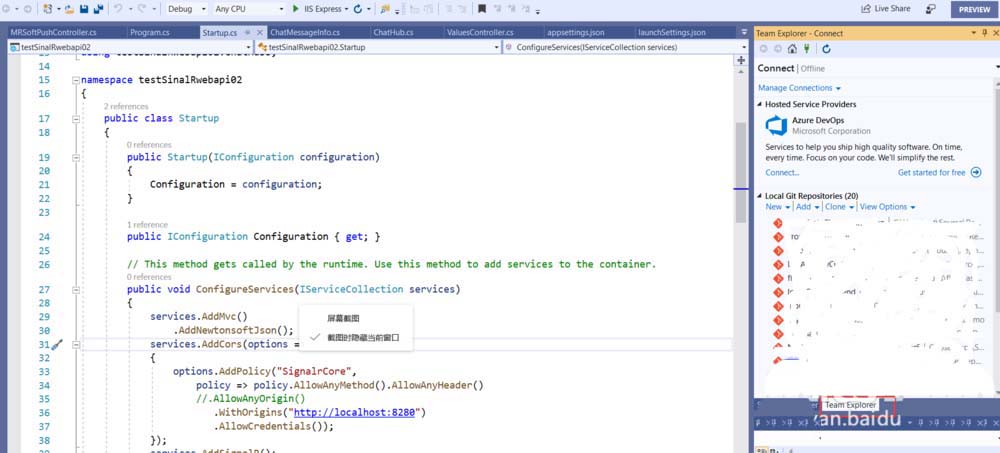Click the Redo arrow icon
The image size is (1000, 453).
[x=142, y=9]
